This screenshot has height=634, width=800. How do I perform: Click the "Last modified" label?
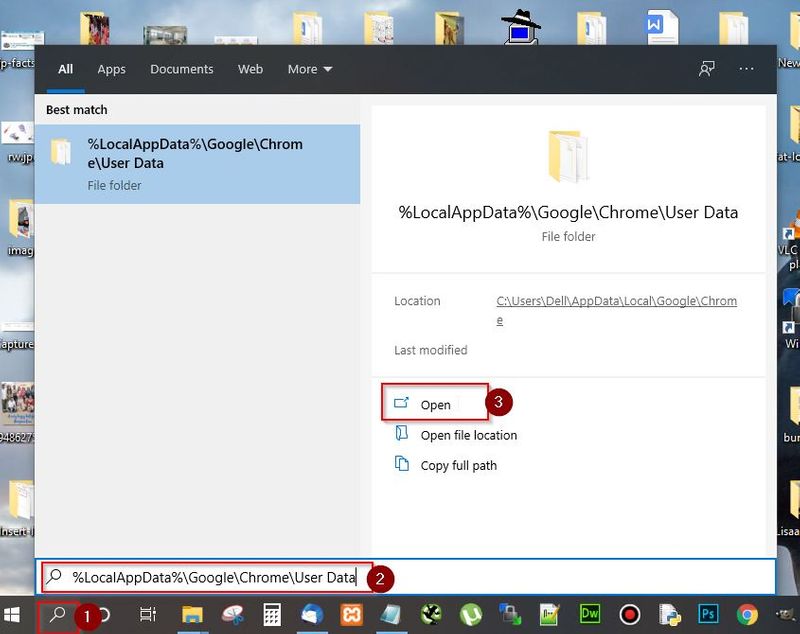point(431,350)
